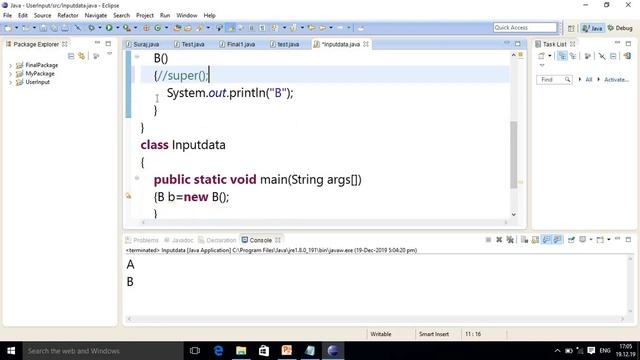This screenshot has height=360, width=640.
Task: Expand the UserInput project
Action: coord(10,82)
